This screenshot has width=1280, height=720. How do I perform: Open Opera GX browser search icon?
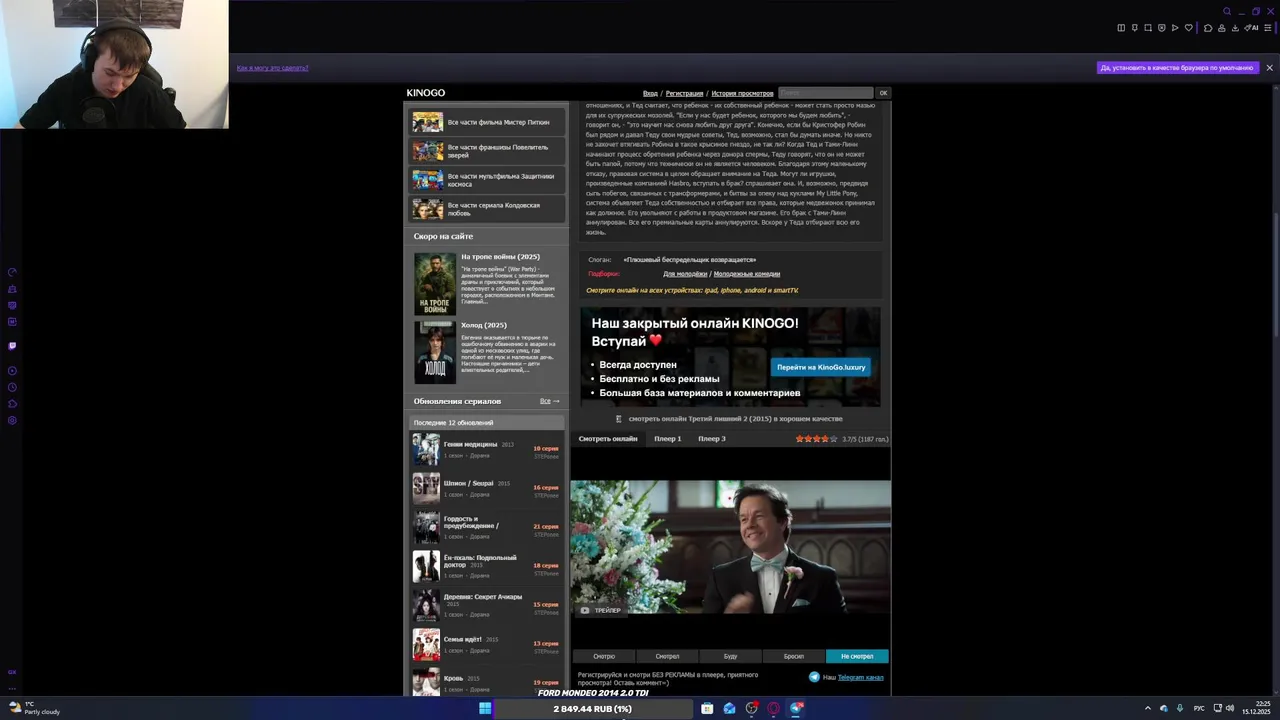click(x=1227, y=11)
